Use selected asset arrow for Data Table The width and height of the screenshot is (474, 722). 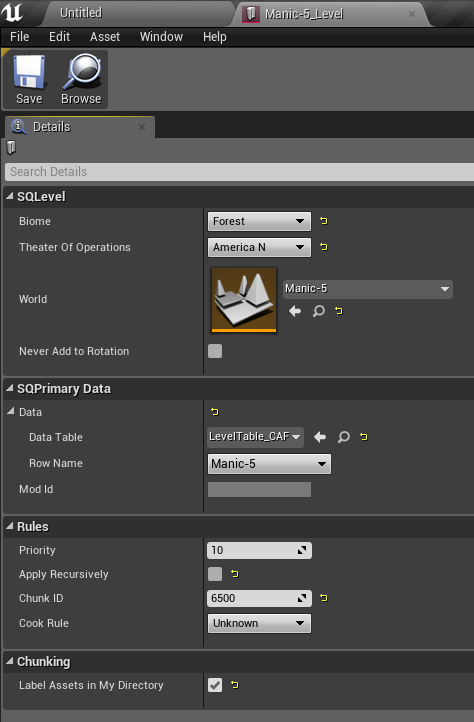pyautogui.click(x=320, y=437)
